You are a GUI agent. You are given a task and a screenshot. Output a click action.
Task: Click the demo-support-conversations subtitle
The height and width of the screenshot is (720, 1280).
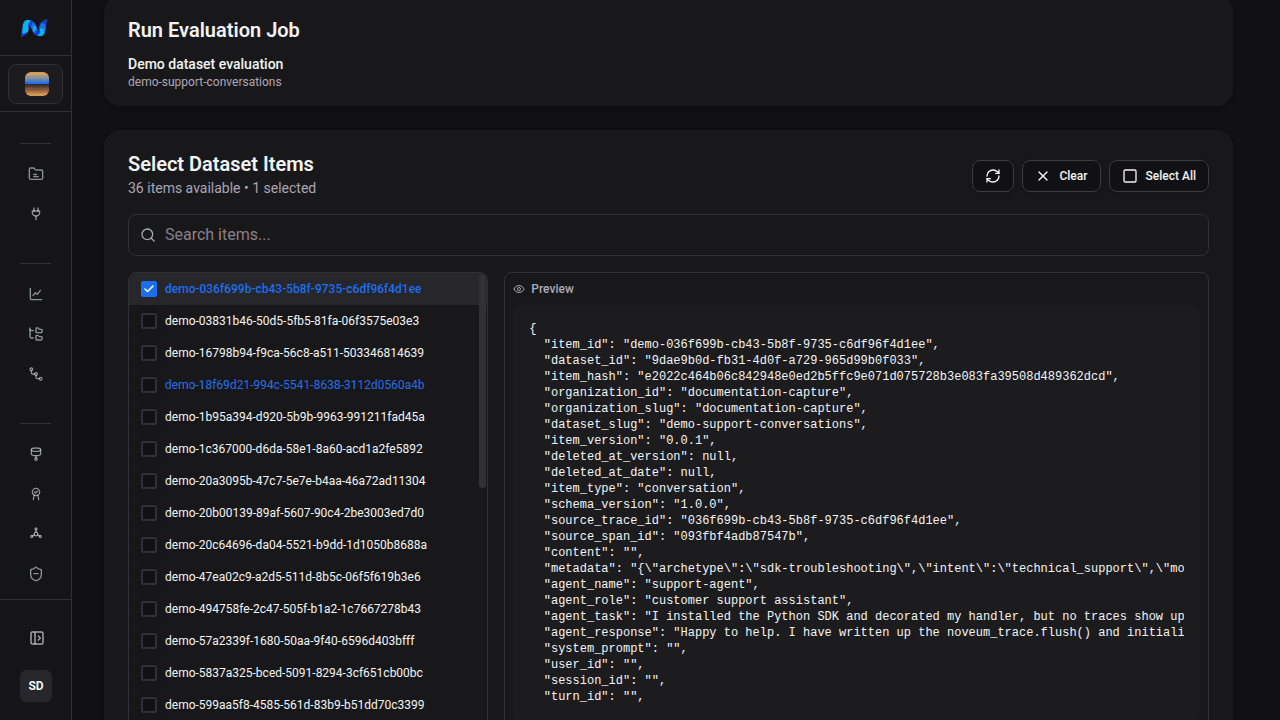pos(205,82)
